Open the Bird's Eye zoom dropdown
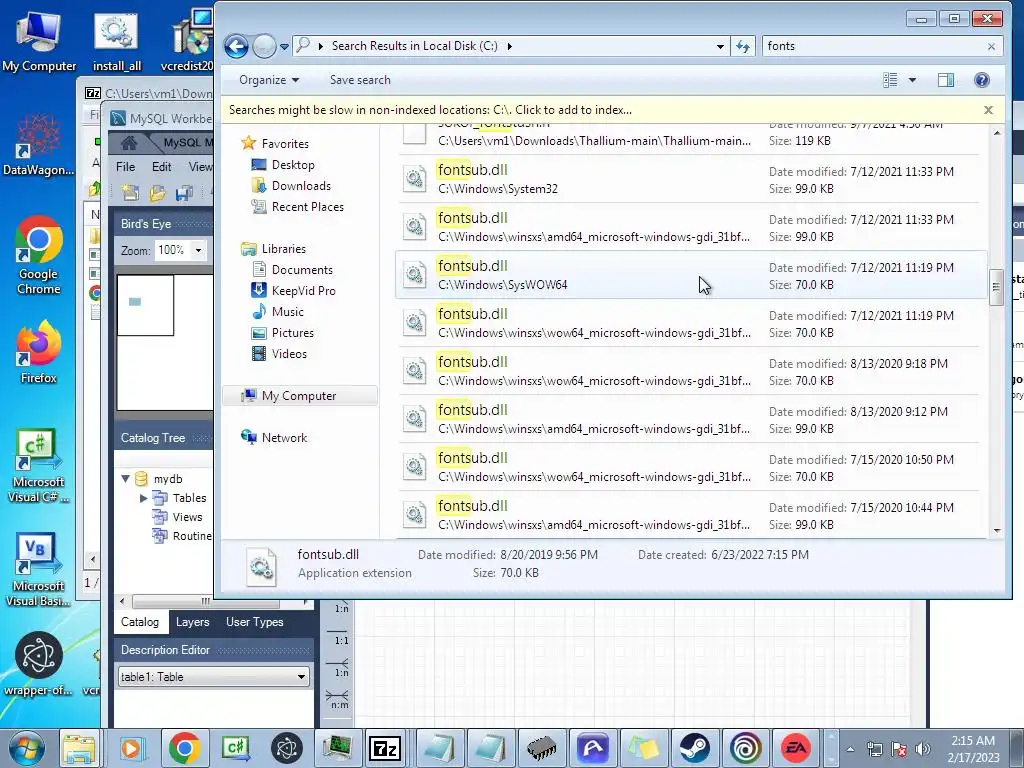 [198, 250]
